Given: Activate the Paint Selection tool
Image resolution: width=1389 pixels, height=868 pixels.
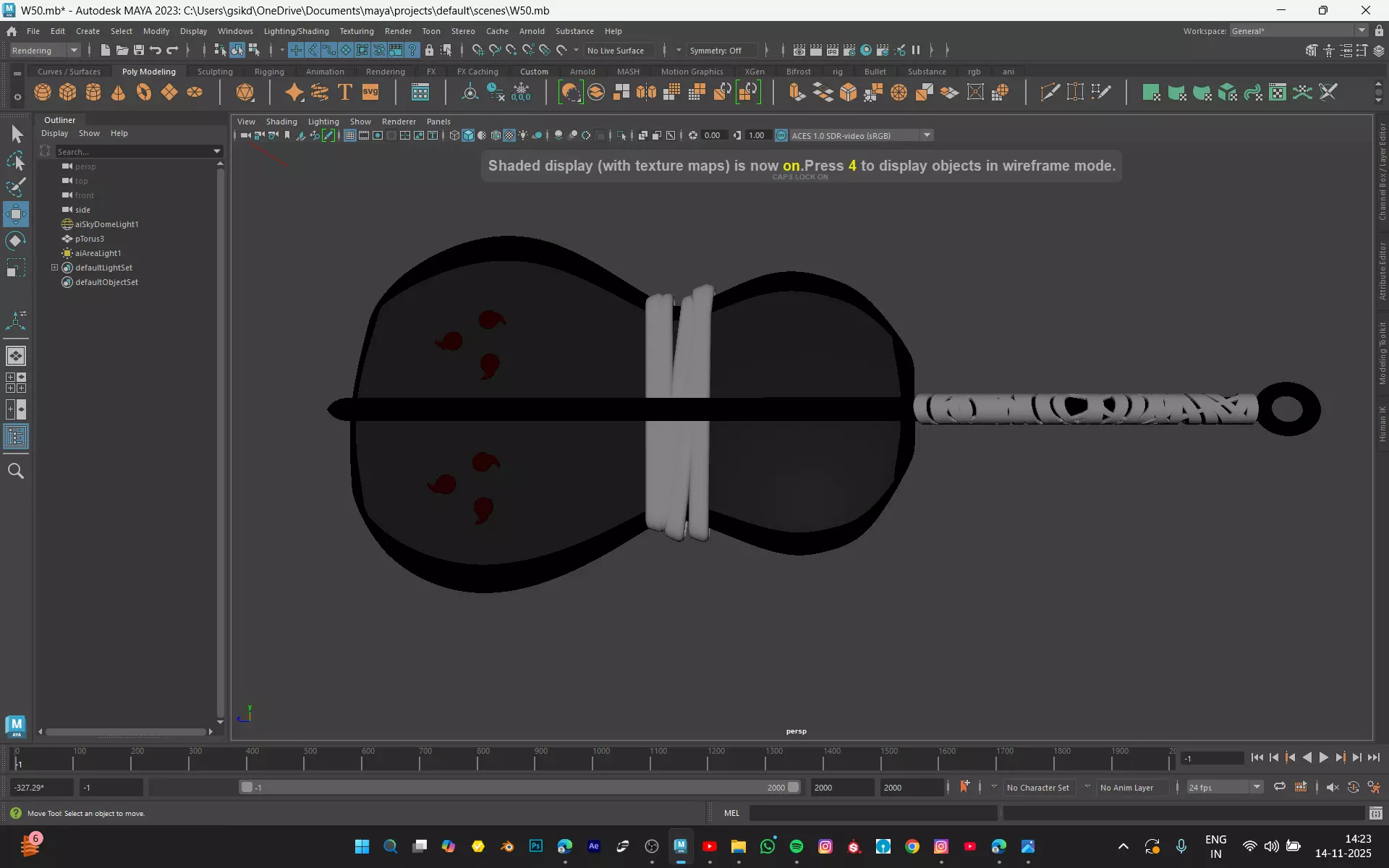Looking at the screenshot, I should (x=16, y=187).
